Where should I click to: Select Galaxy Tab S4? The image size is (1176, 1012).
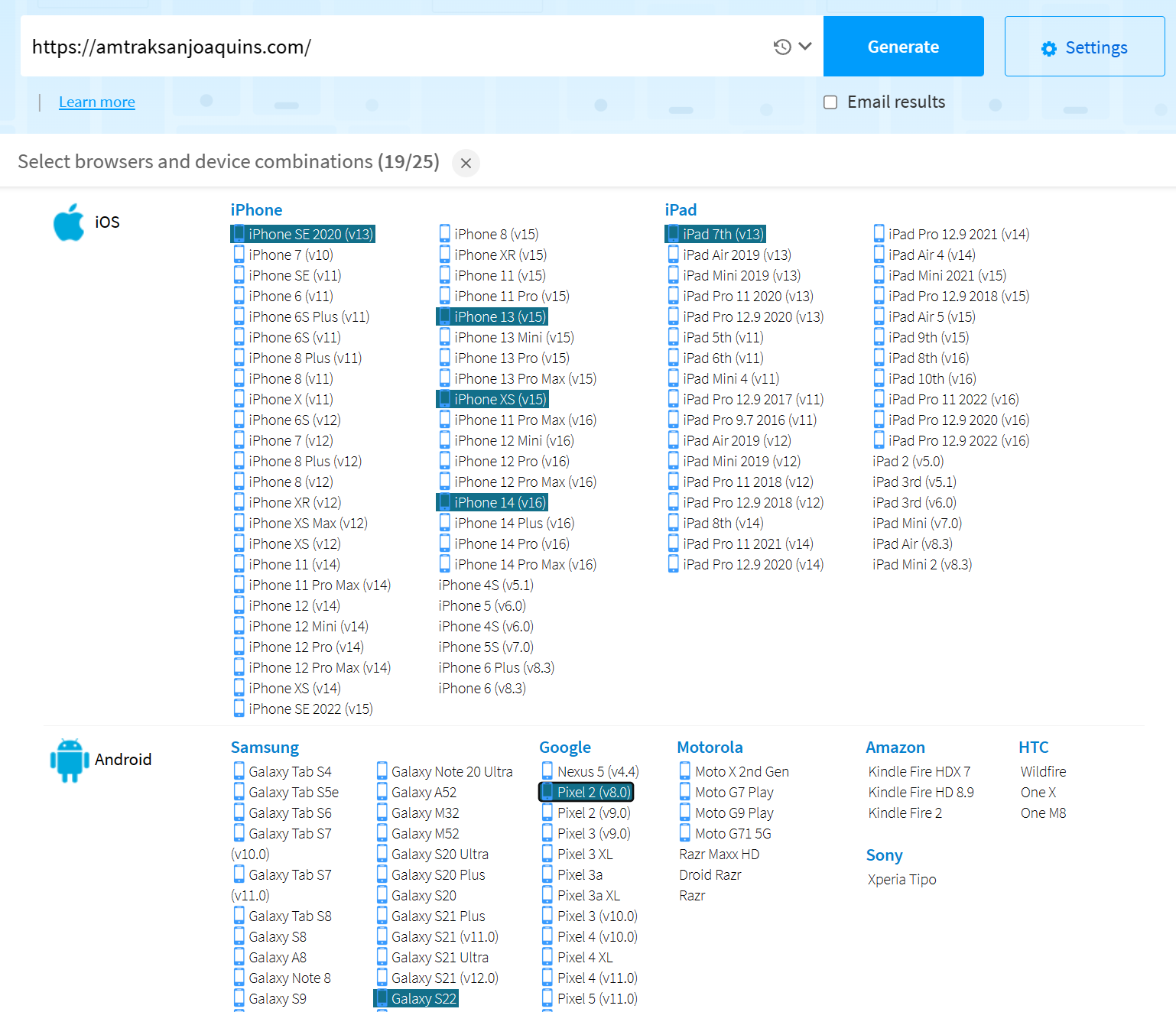point(282,771)
